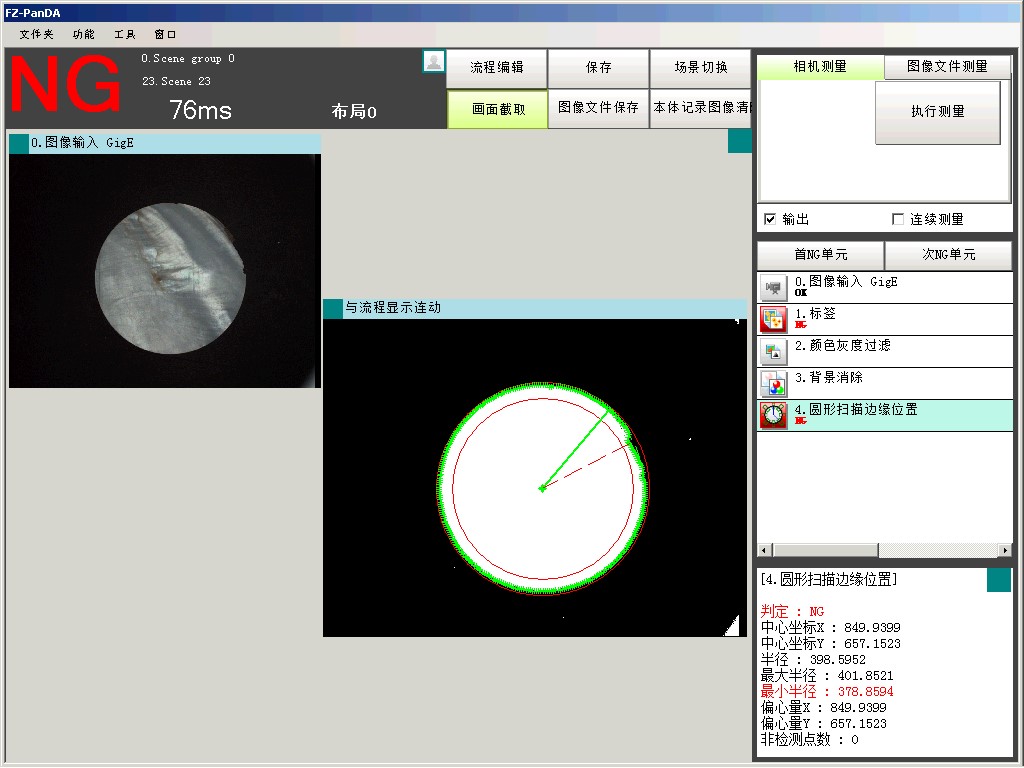Click right arrow of flow list scrollbar
The height and width of the screenshot is (768, 1024).
pyautogui.click(x=1004, y=550)
